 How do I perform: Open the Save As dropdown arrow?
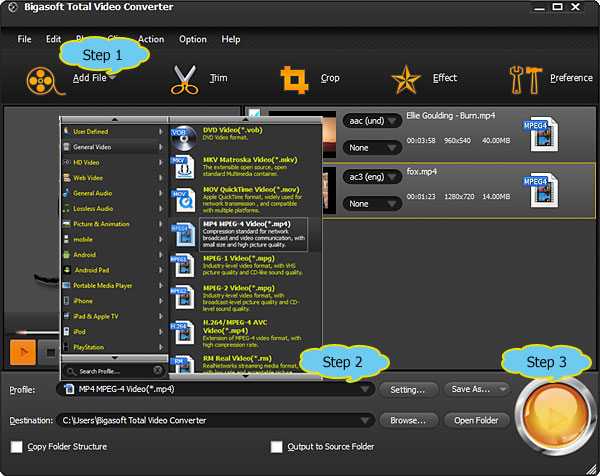pos(503,390)
